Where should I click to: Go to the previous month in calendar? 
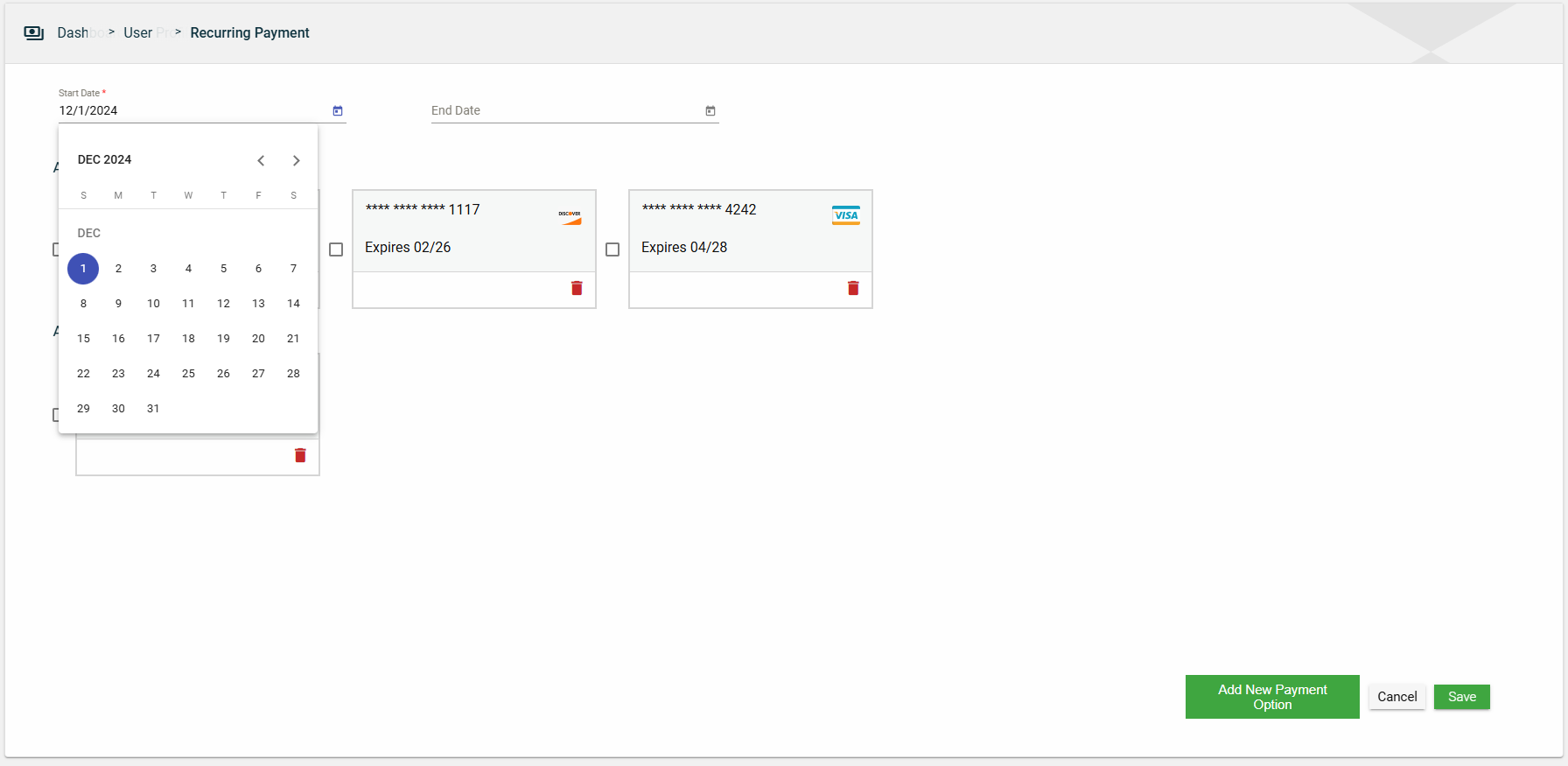click(x=261, y=160)
